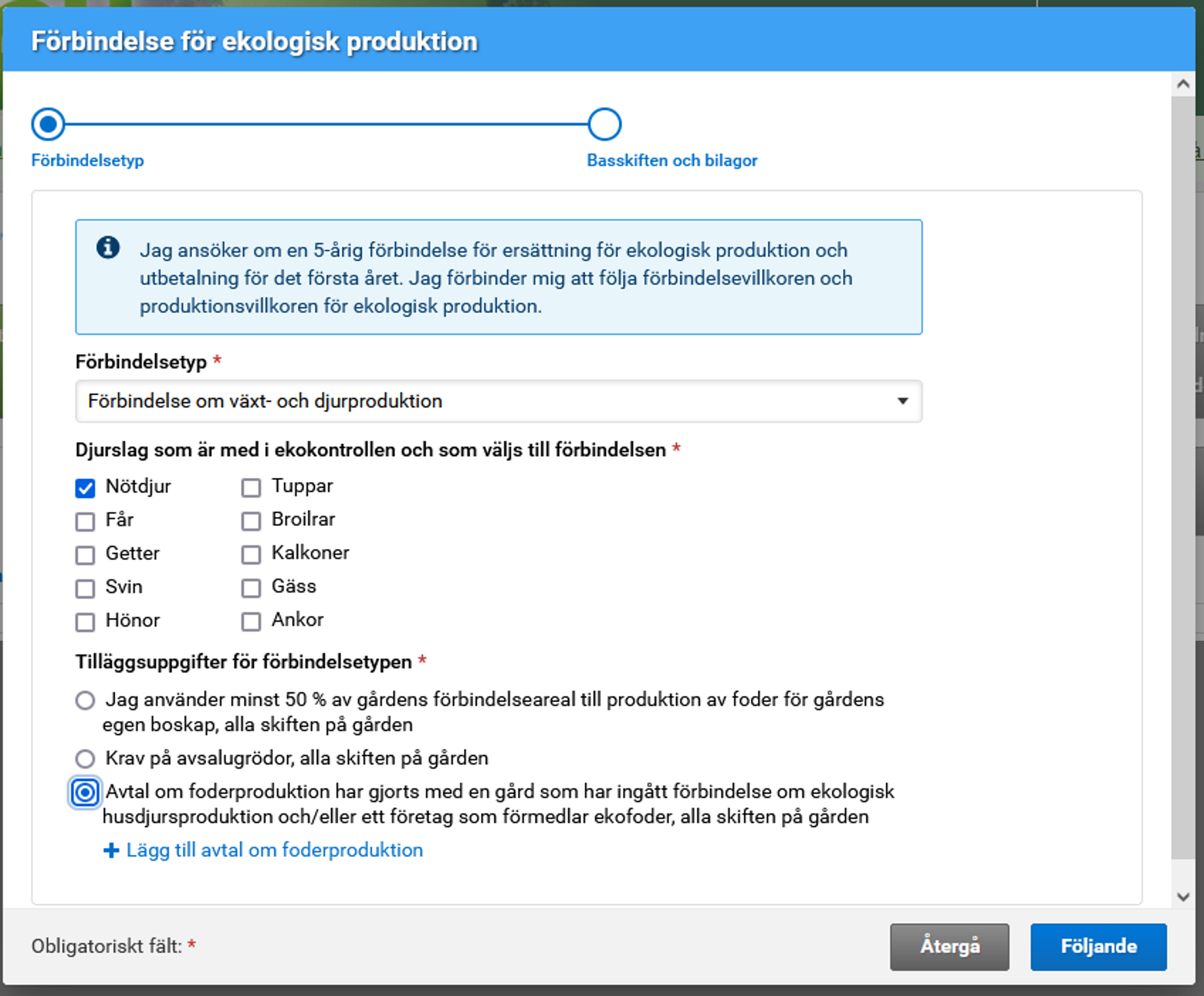
Task: Click the Återgå button
Action: (949, 946)
